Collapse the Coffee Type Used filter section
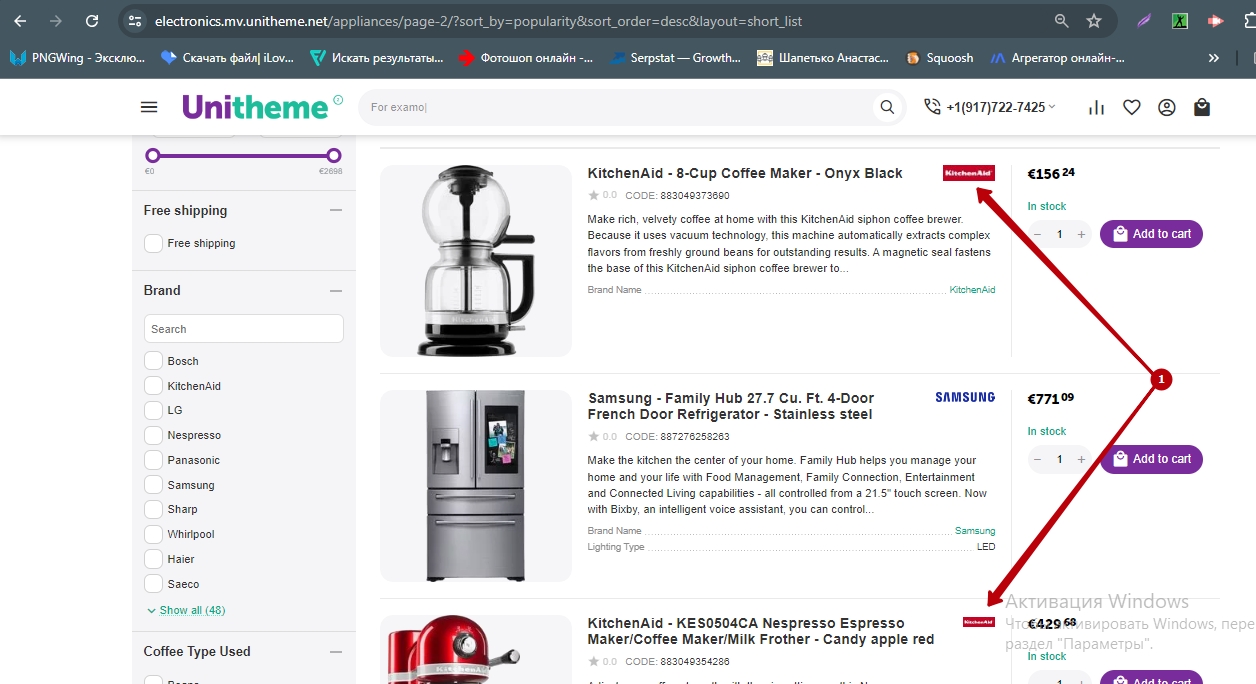The width and height of the screenshot is (1256, 684). 336,652
